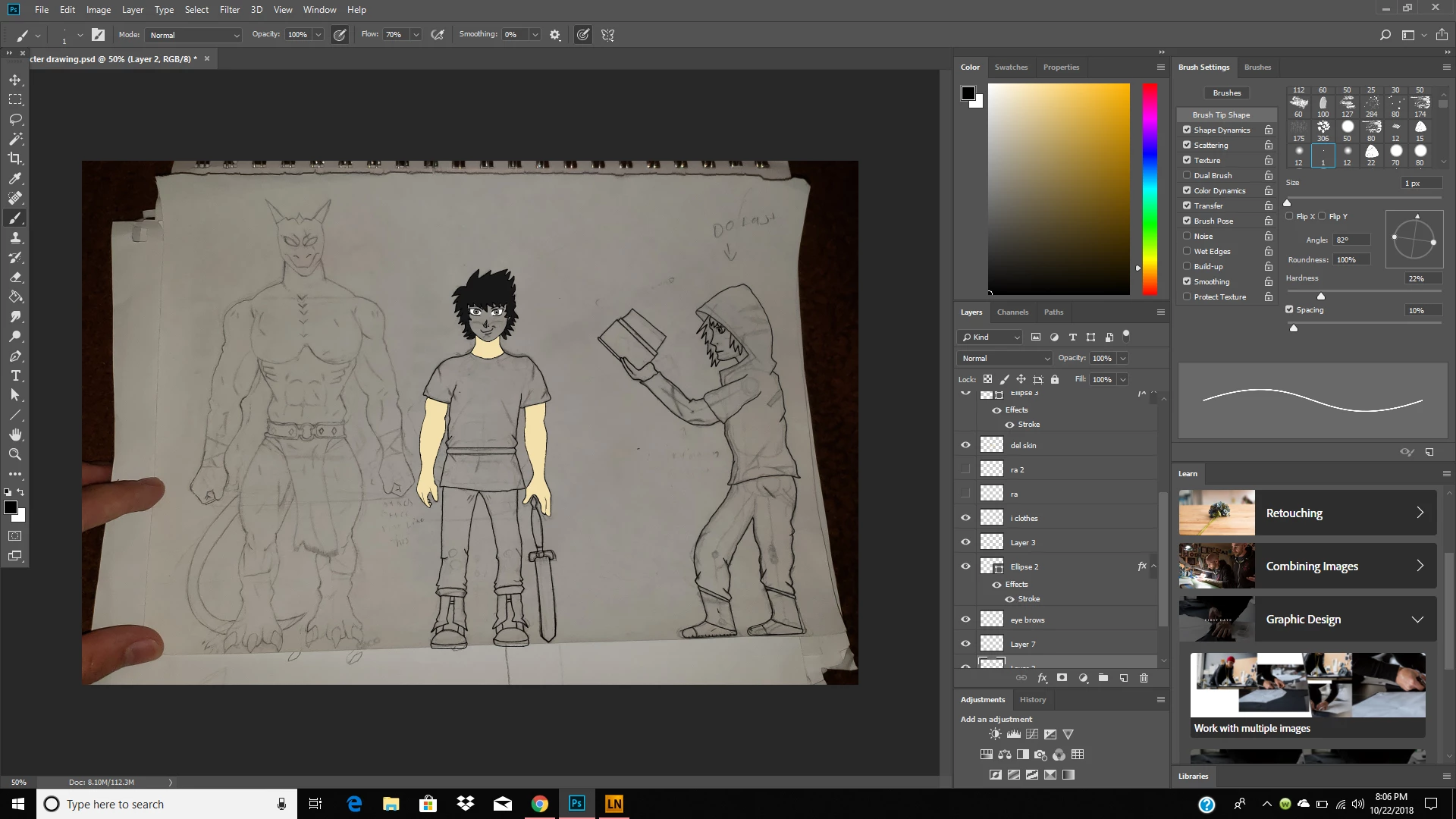Click the Brush Tip Shape button
1456x819 pixels.
pos(1221,115)
